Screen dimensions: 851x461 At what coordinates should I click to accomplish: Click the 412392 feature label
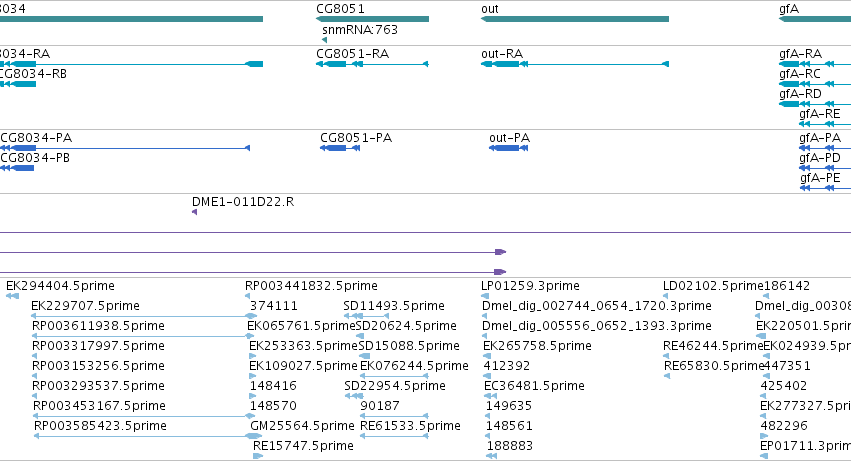(507, 366)
